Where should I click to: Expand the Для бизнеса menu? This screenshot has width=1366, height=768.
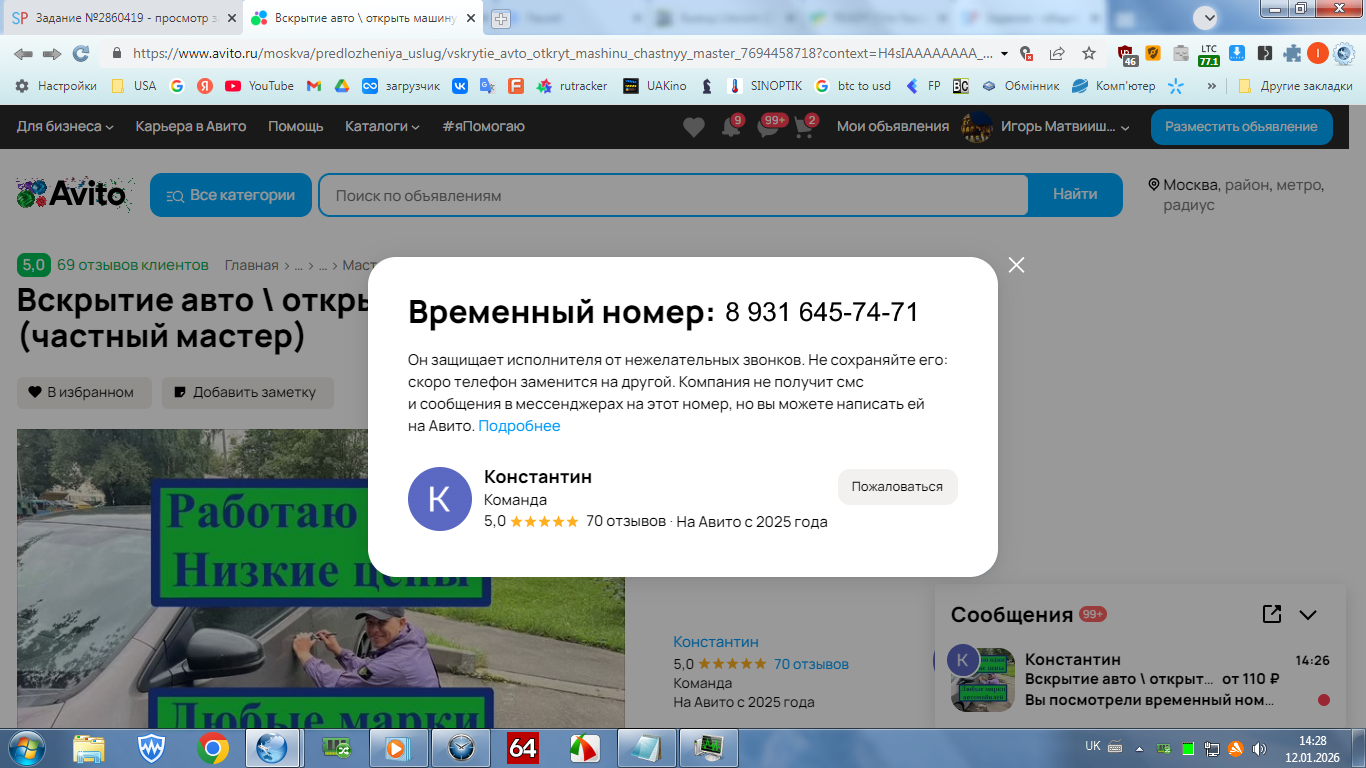pyautogui.click(x=65, y=127)
